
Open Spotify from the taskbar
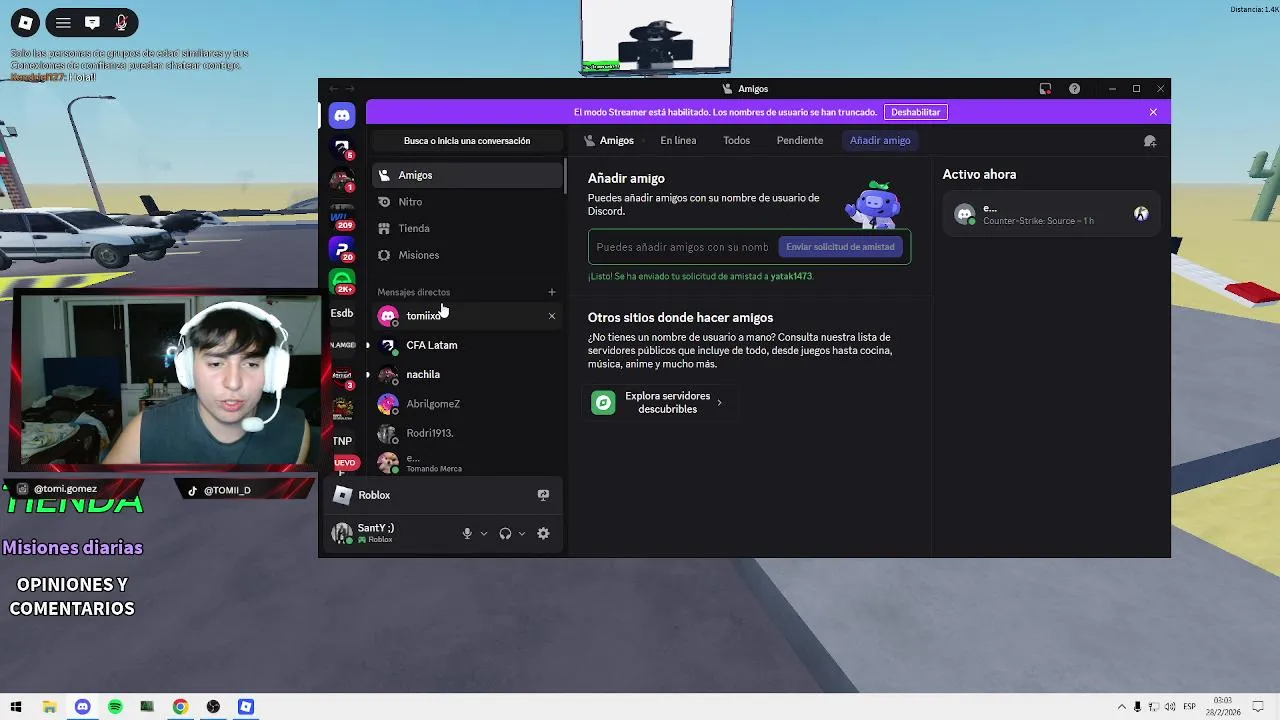[x=115, y=707]
